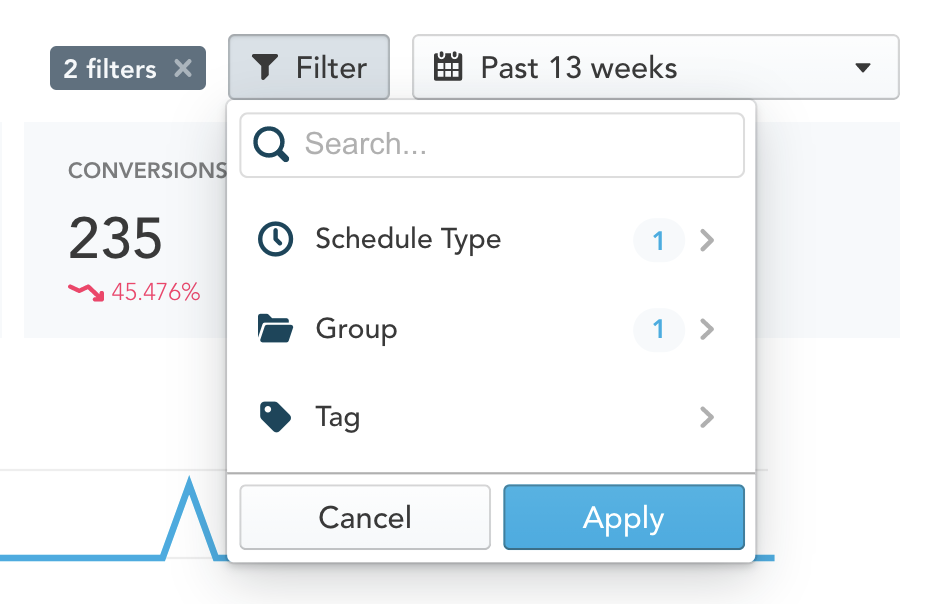Select the Group filter option
The height and width of the screenshot is (604, 932).
(x=491, y=329)
